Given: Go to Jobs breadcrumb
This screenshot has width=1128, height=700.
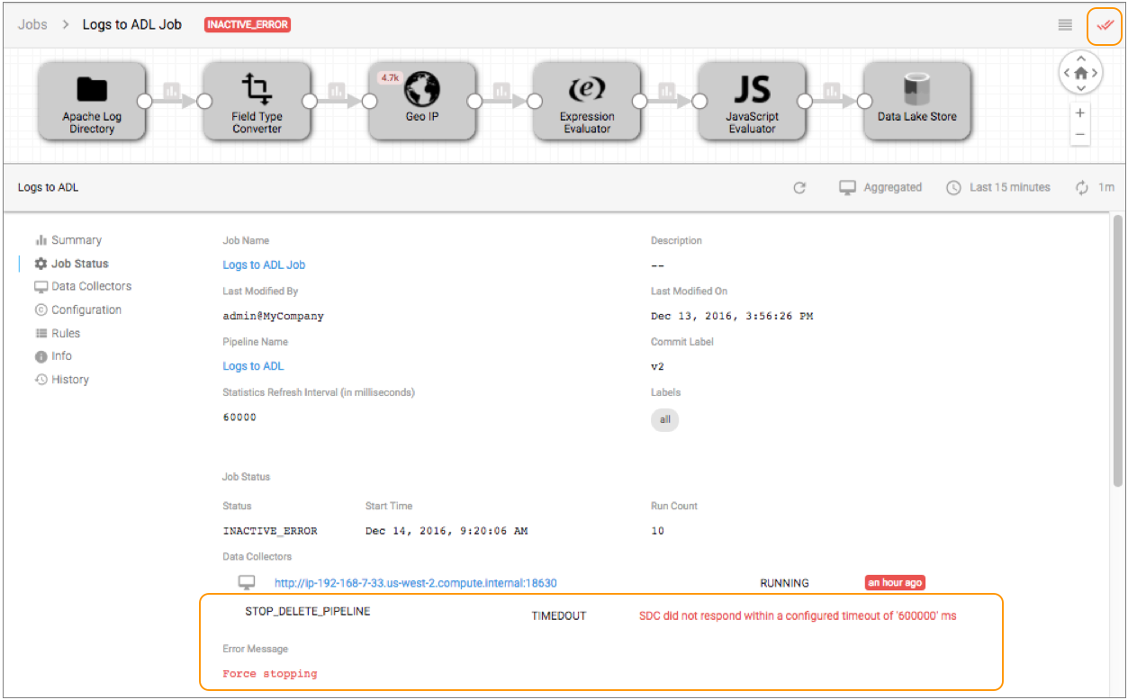Looking at the screenshot, I should click(32, 24).
